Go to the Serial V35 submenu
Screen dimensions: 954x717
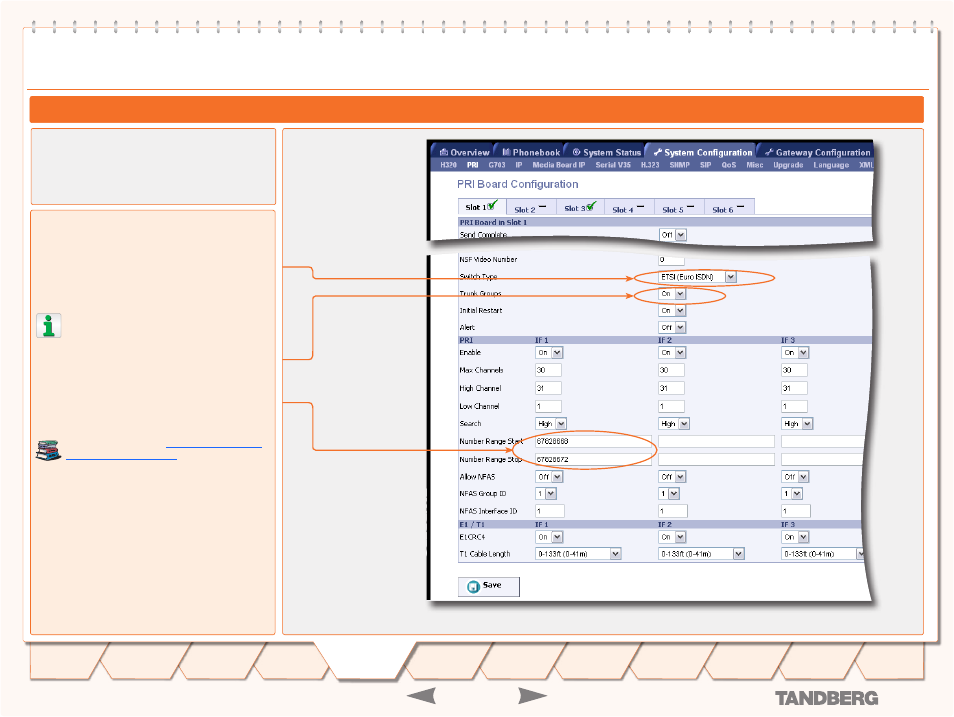(613, 165)
